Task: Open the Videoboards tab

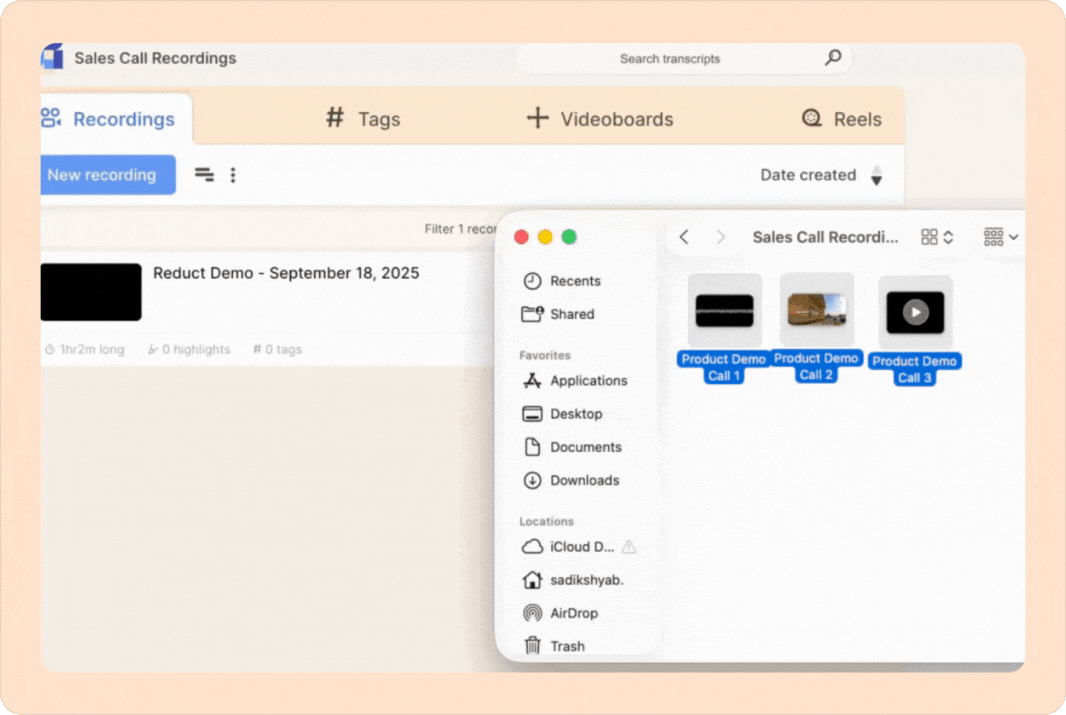Action: coord(600,119)
